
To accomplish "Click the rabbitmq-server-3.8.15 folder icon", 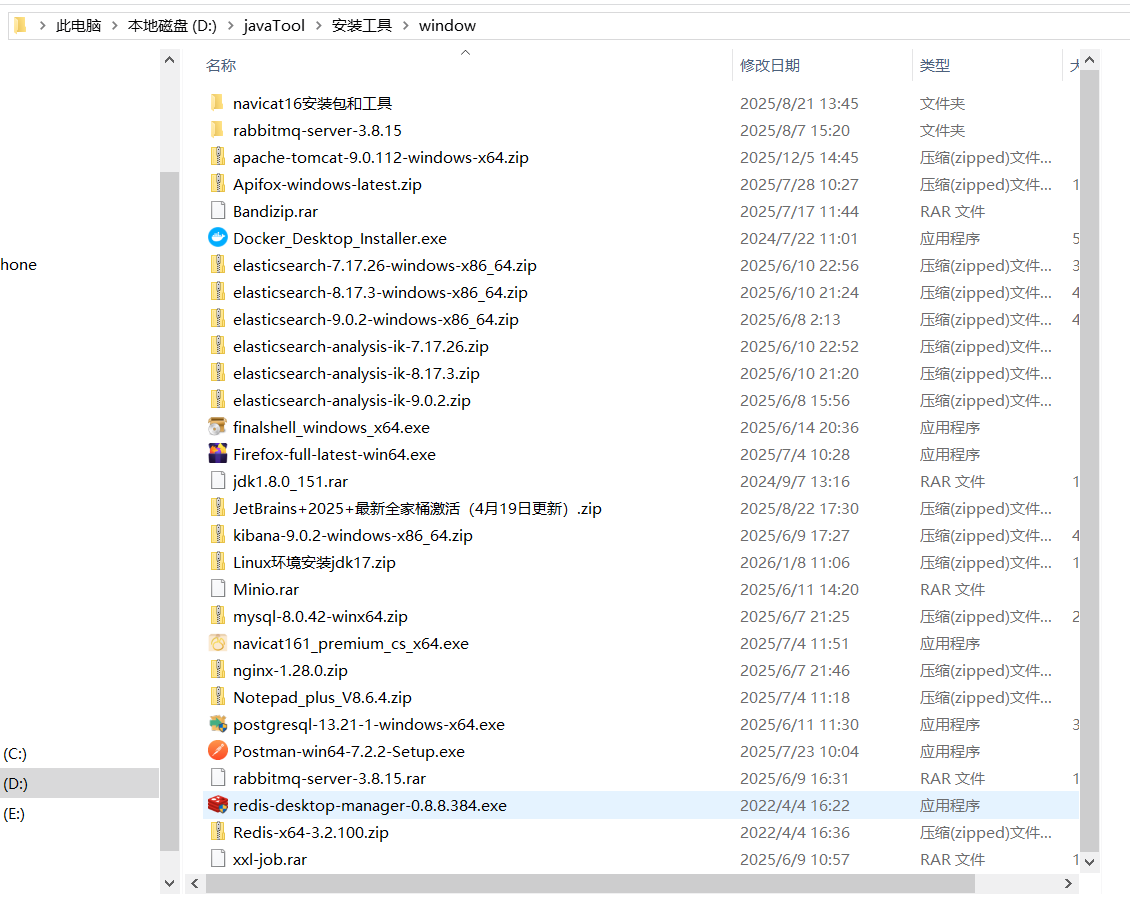I will [218, 130].
